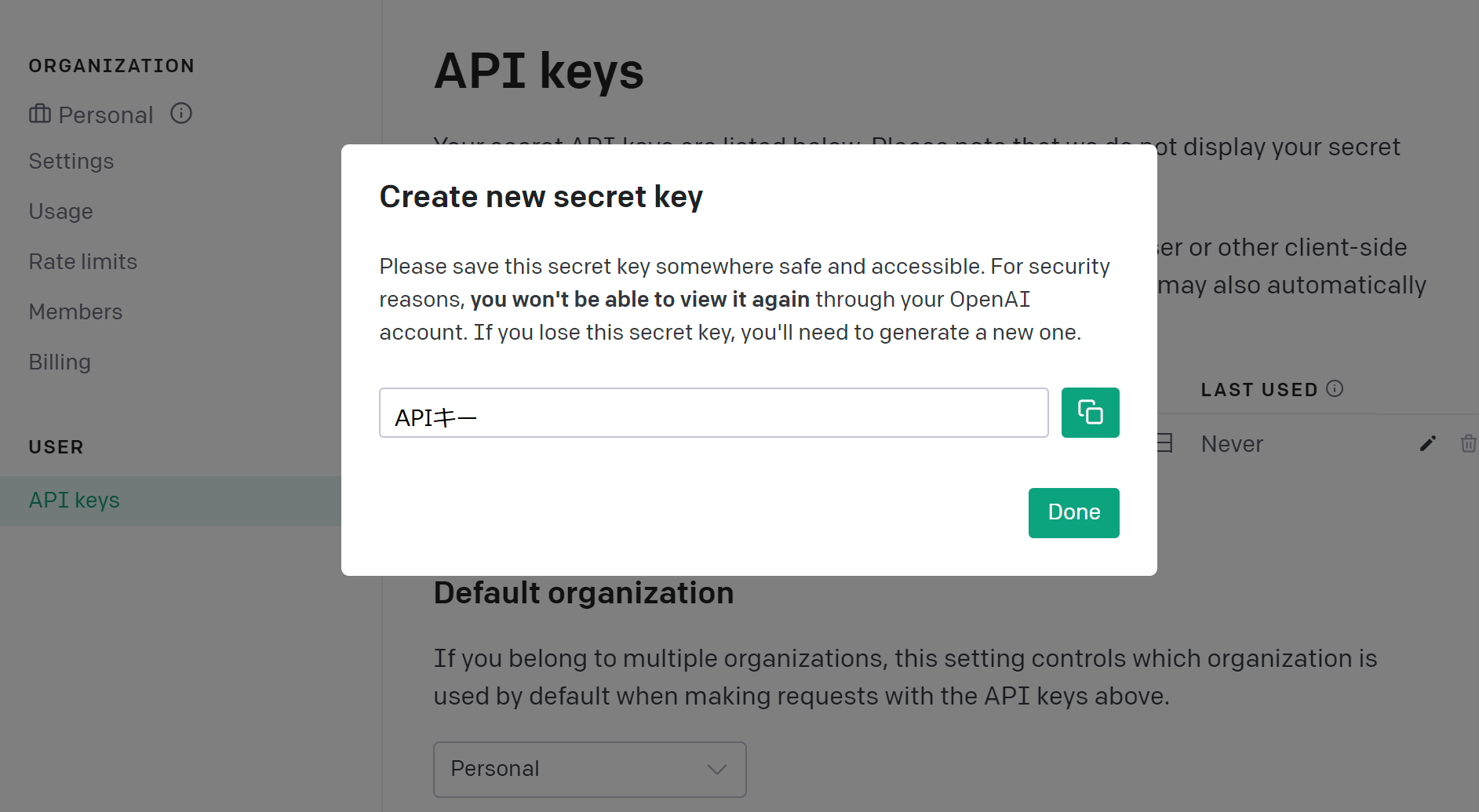Open the Billing section
This screenshot has width=1479, height=812.
point(60,362)
